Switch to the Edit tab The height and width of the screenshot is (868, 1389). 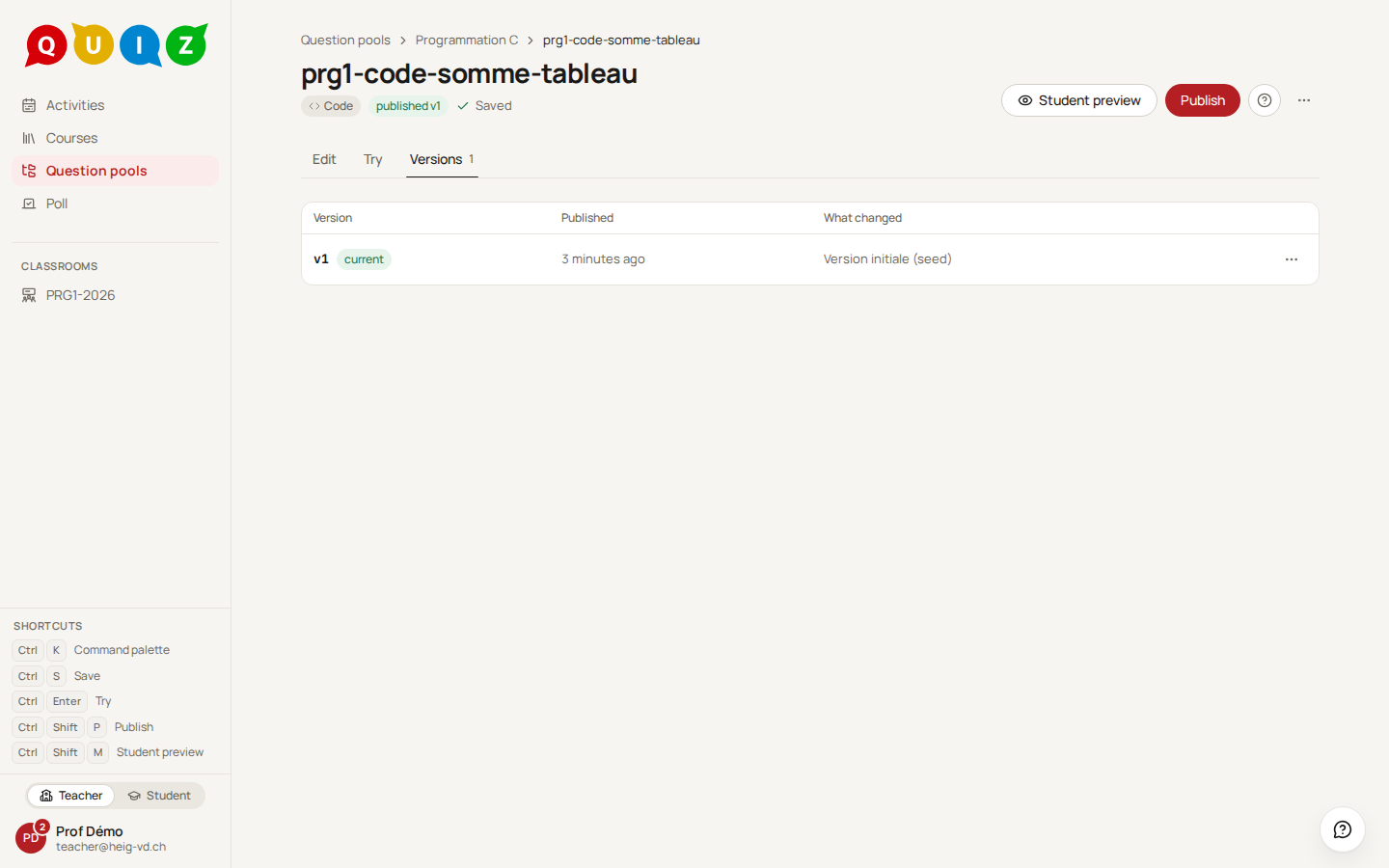324,159
